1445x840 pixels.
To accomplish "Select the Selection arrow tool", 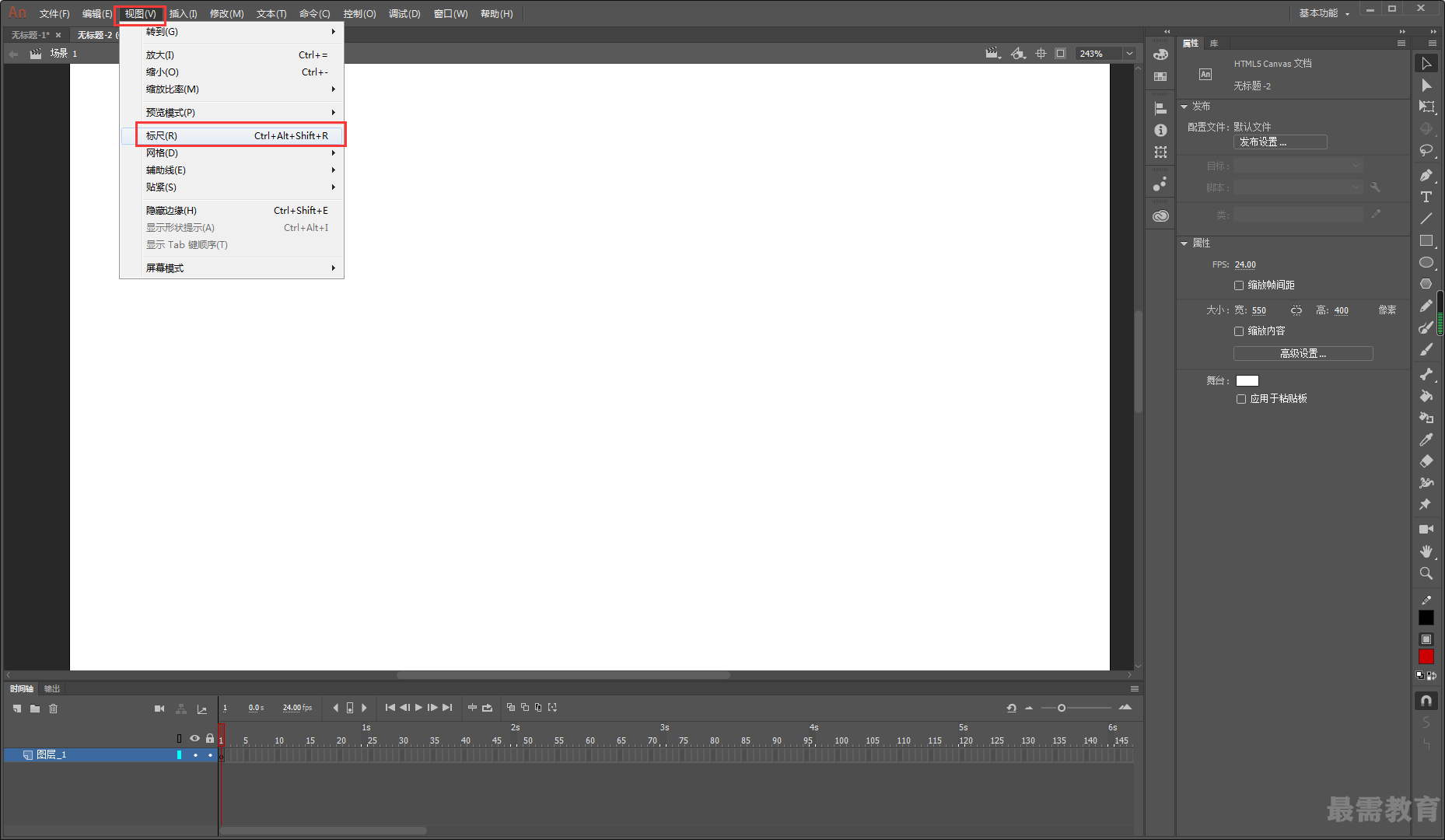I will click(x=1426, y=64).
